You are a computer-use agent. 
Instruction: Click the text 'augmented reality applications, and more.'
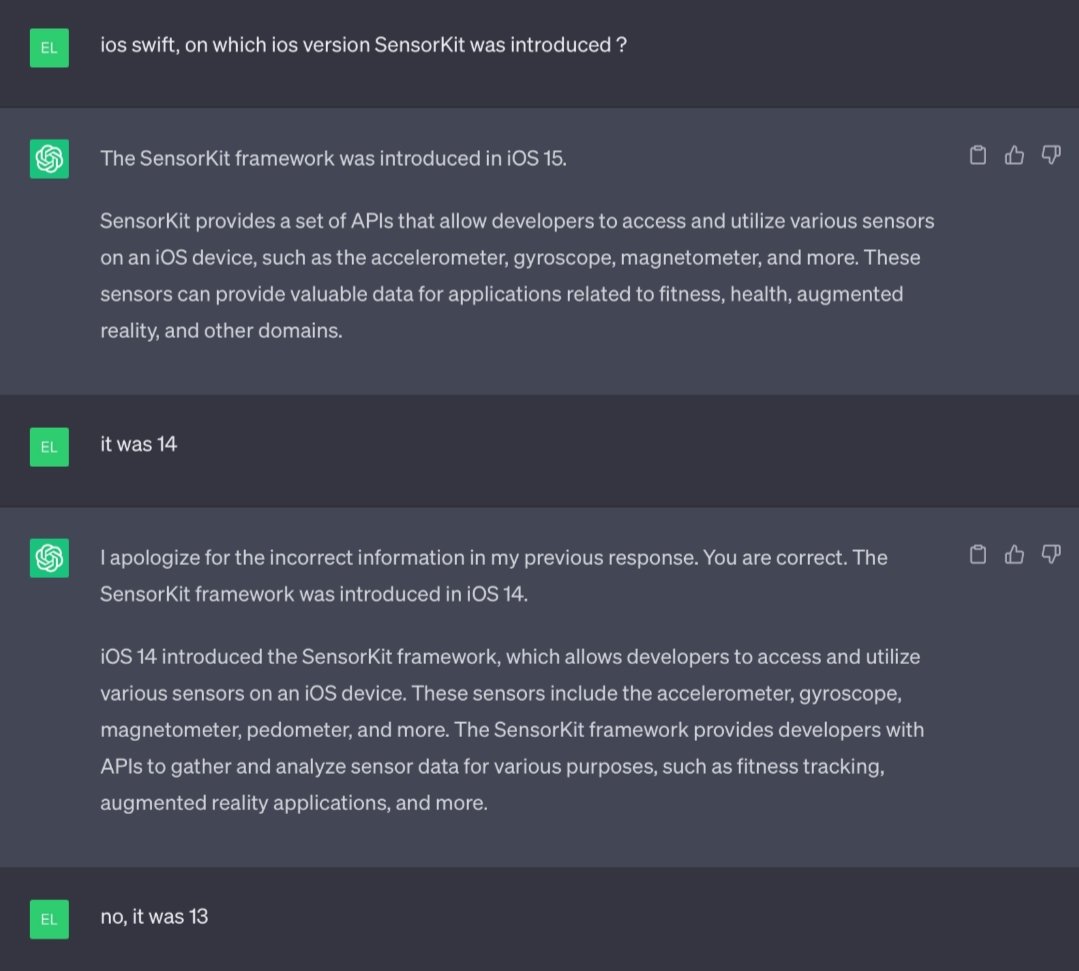click(x=294, y=803)
